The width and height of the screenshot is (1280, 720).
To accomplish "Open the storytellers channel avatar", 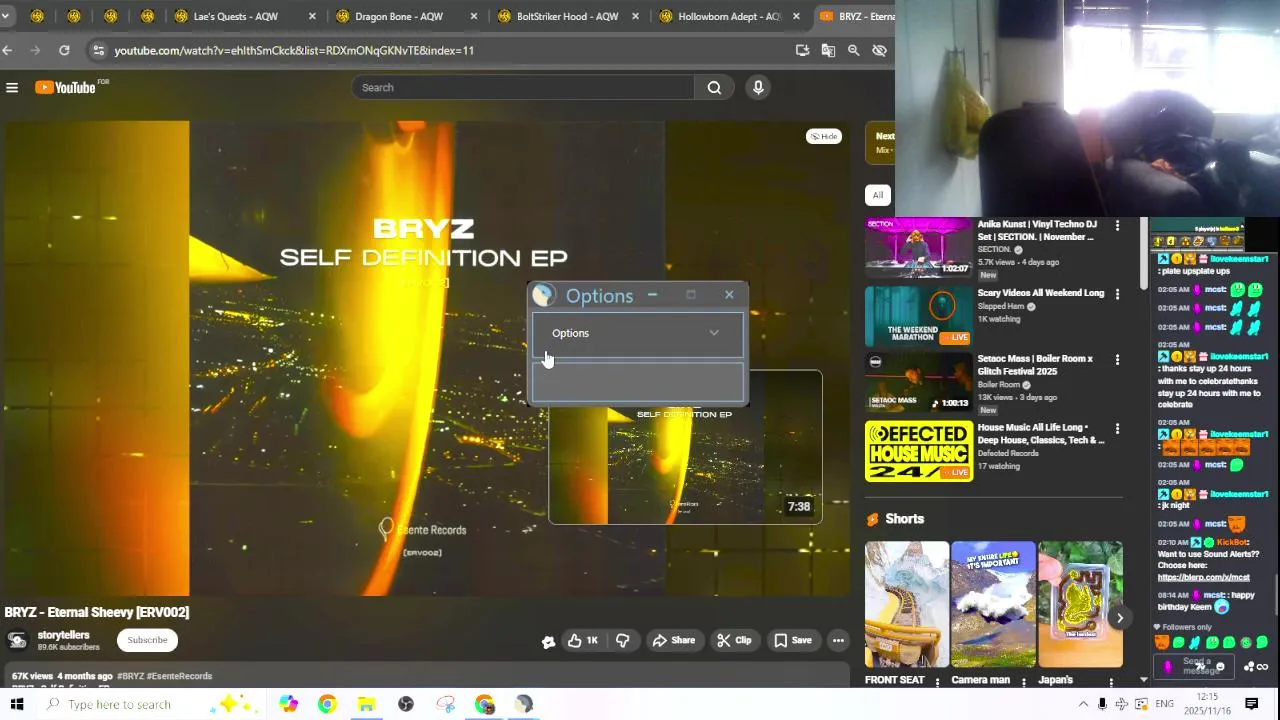I will click(17, 640).
